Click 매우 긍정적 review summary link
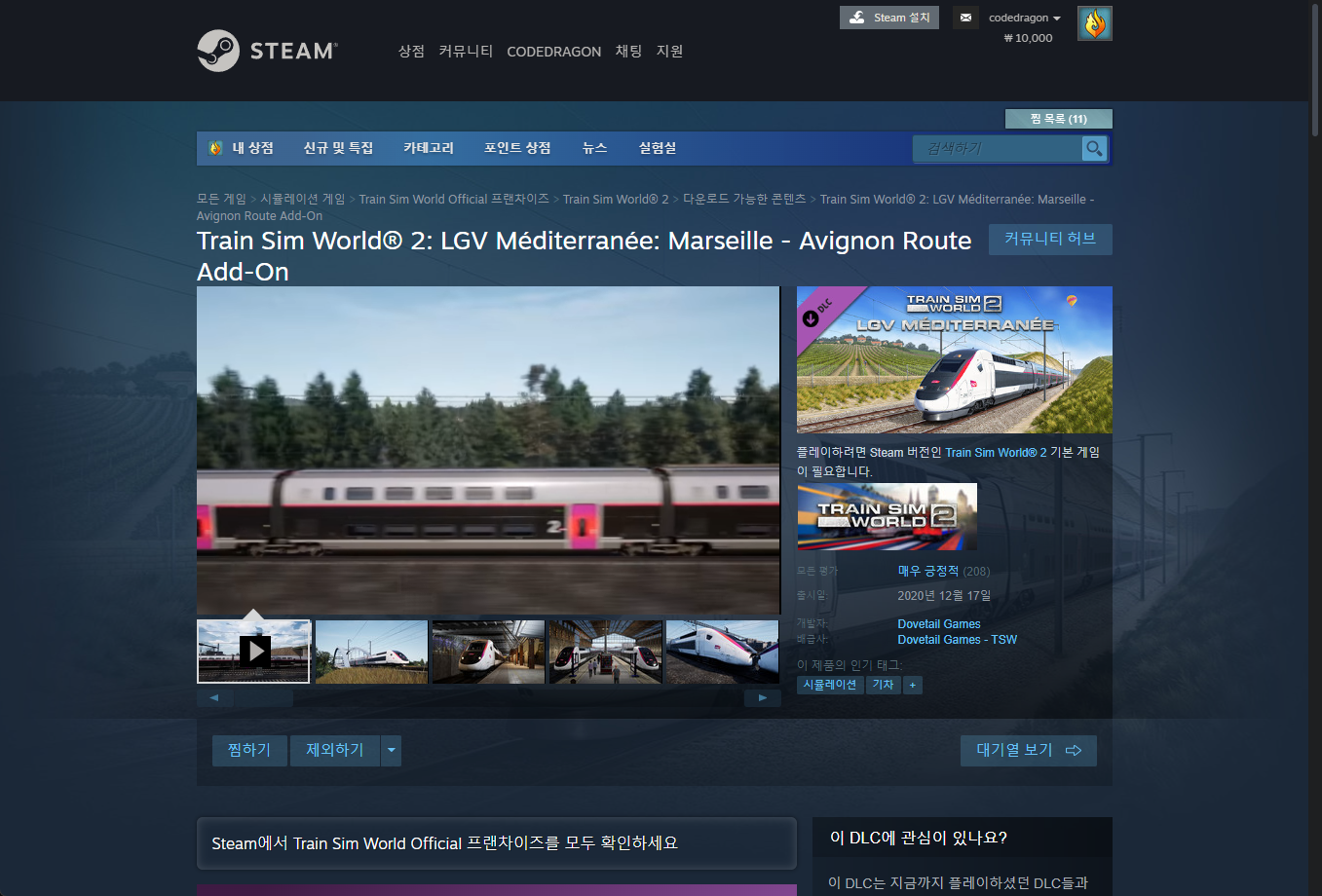 [928, 571]
